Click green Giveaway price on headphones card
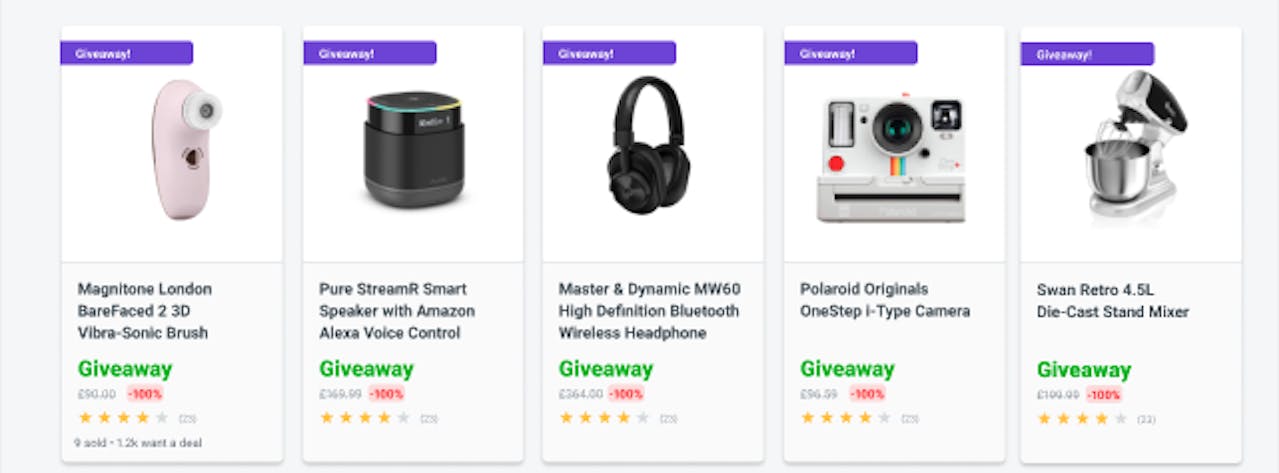The height and width of the screenshot is (473, 1279). click(605, 369)
